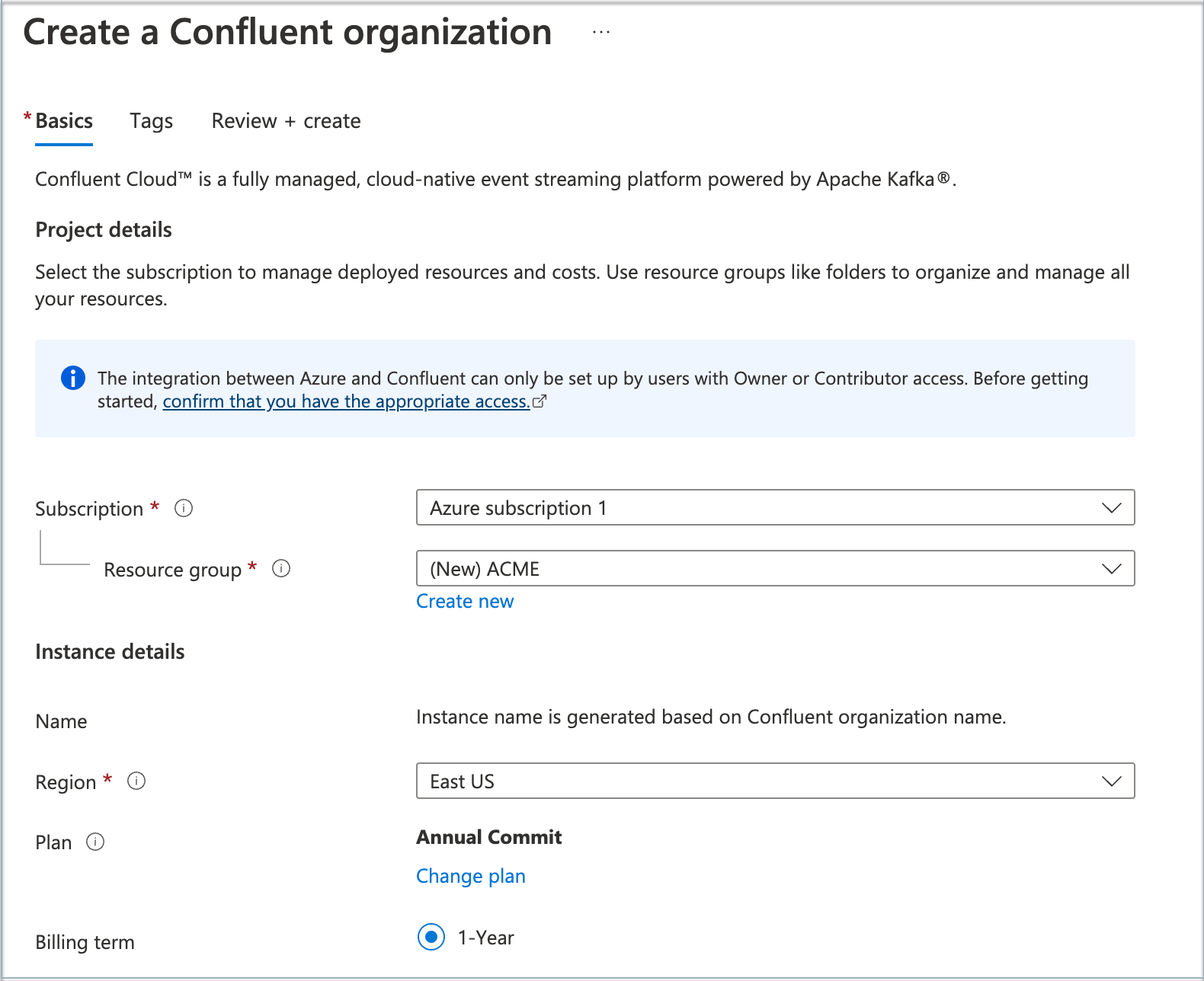Select the 1-Year billing term radio button

point(431,937)
